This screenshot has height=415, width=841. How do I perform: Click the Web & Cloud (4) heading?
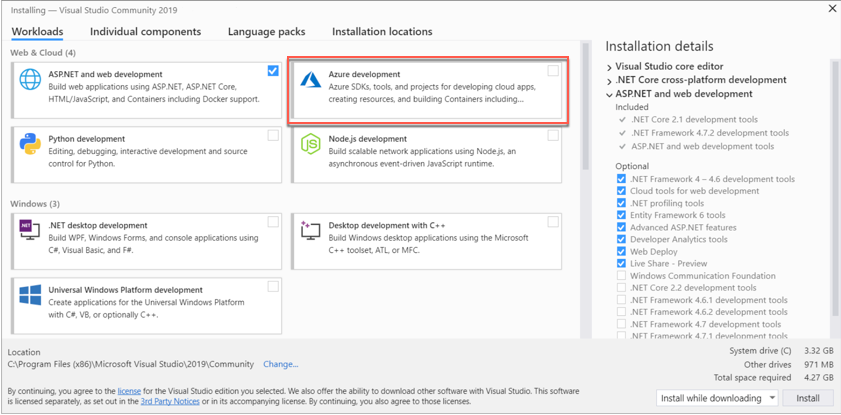[x=43, y=53]
